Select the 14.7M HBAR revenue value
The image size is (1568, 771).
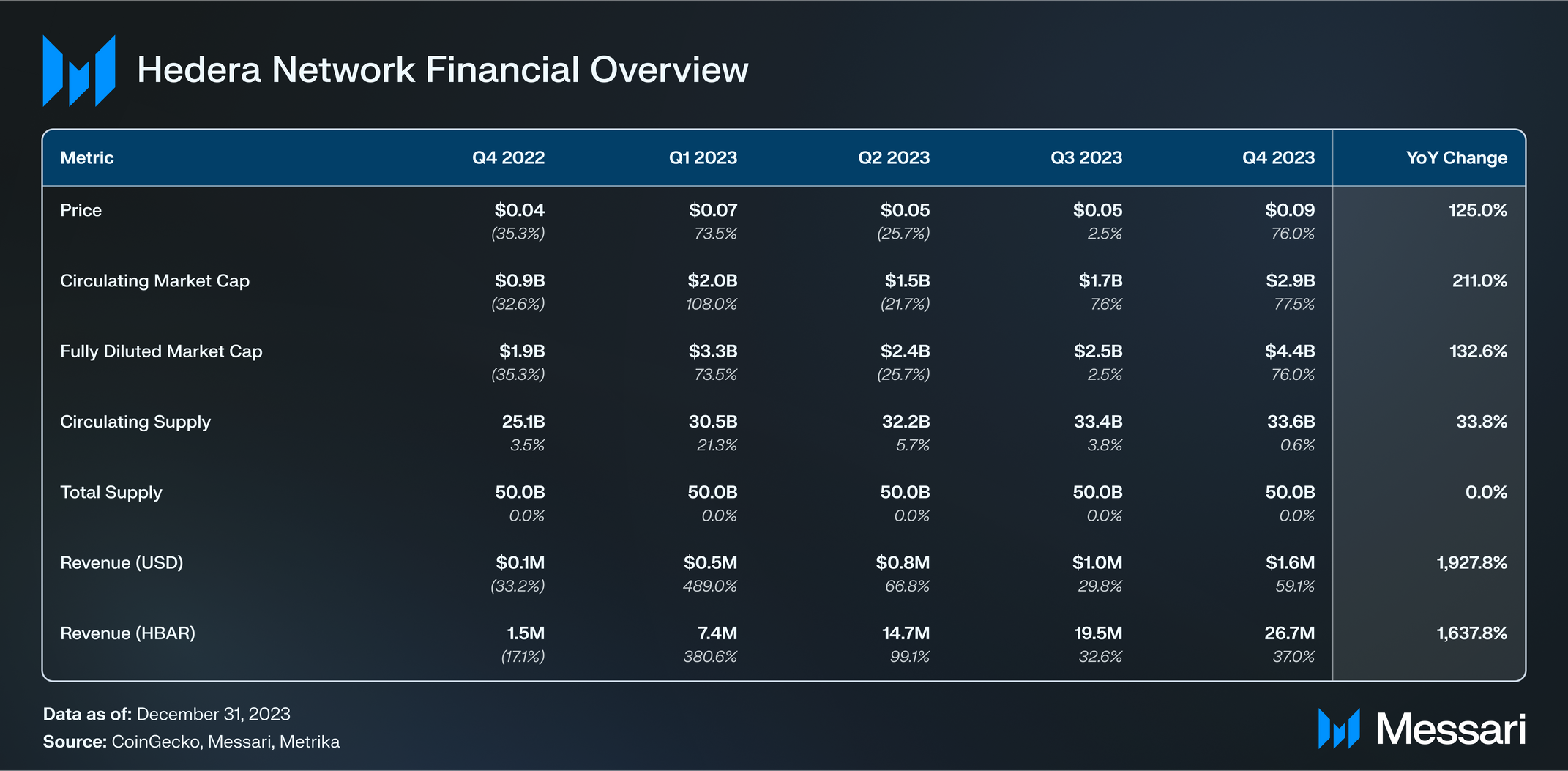906,633
